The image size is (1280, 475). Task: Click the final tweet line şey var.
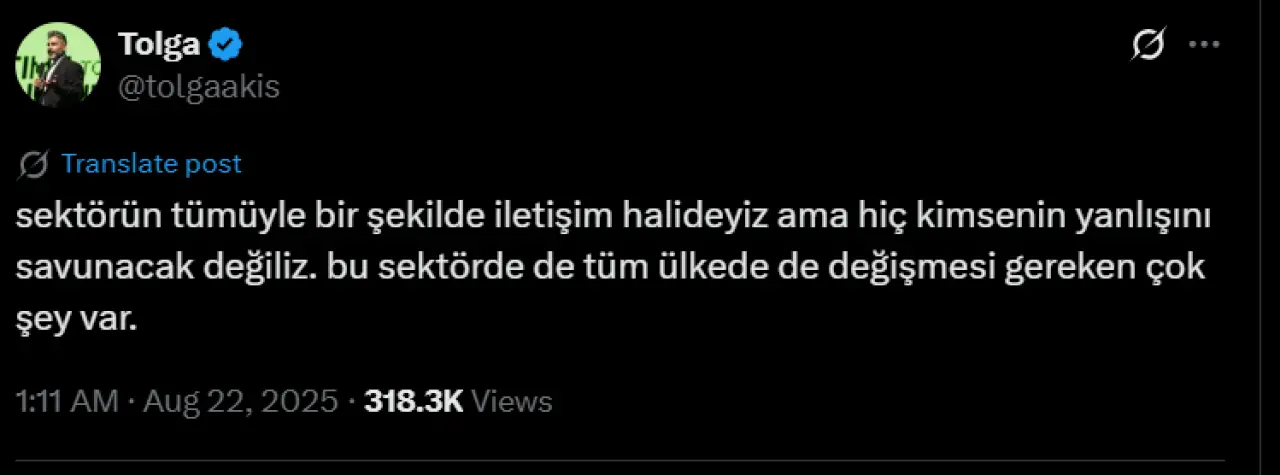point(74,321)
